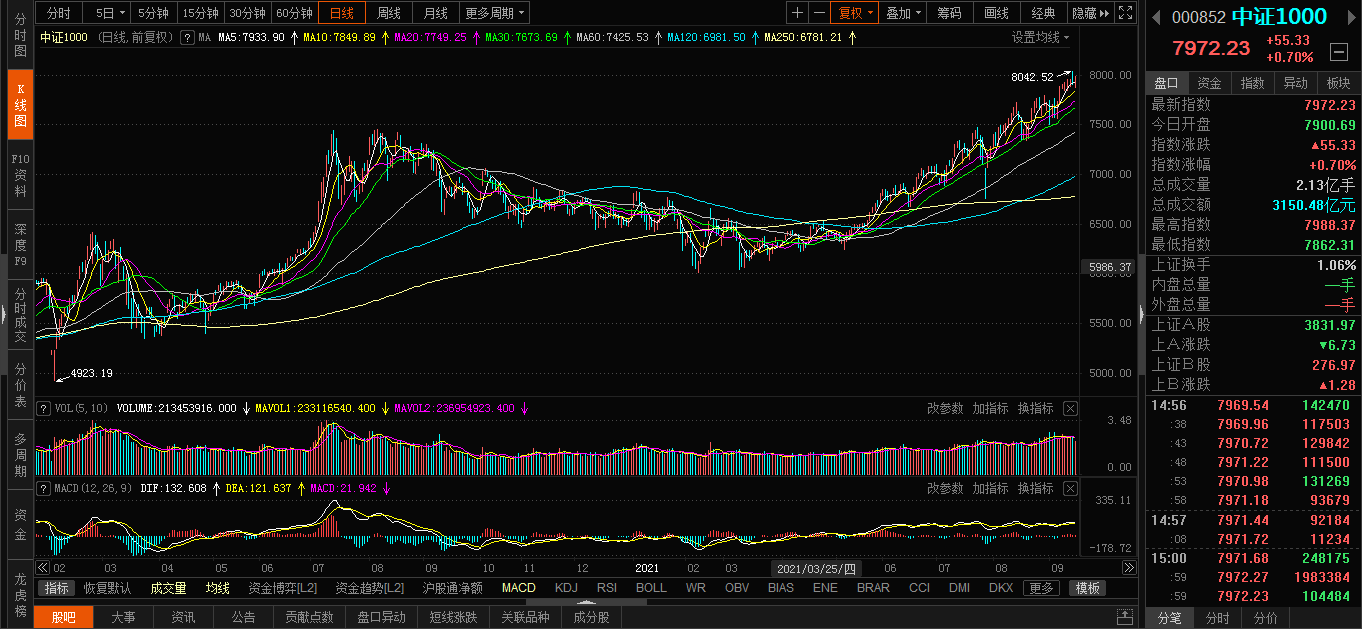Viewport: 1362px width, 629px height.
Task: Open help for the MACD indicator
Action: coord(43,488)
